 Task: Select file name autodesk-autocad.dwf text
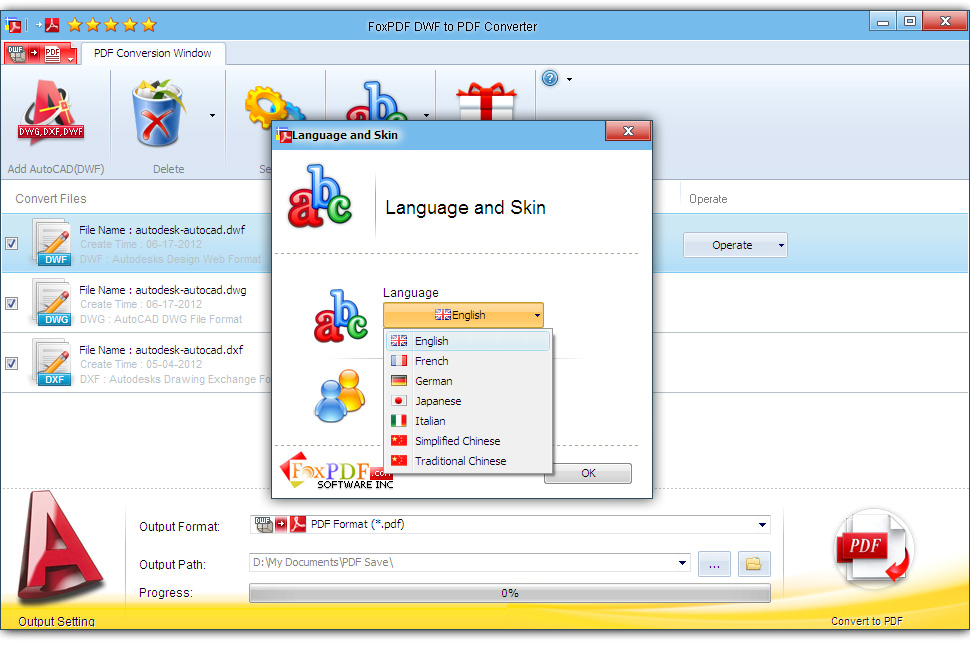click(x=162, y=230)
